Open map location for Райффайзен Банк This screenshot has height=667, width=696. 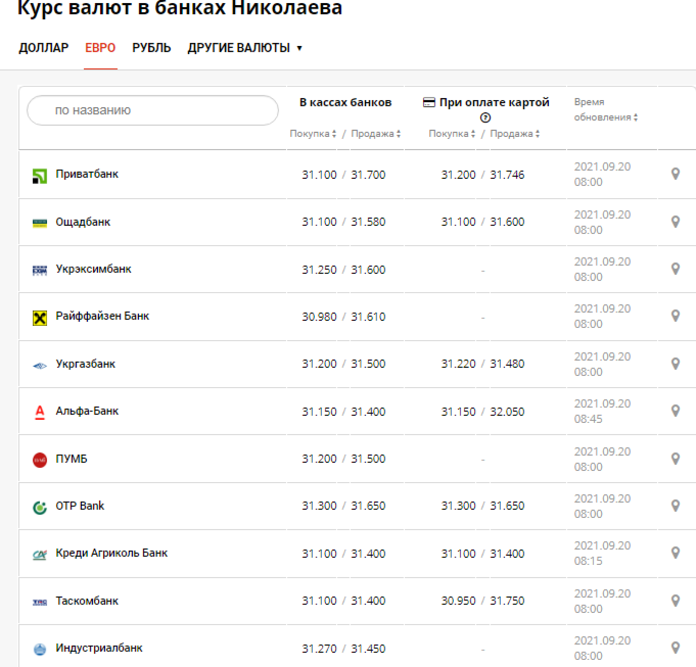675,316
